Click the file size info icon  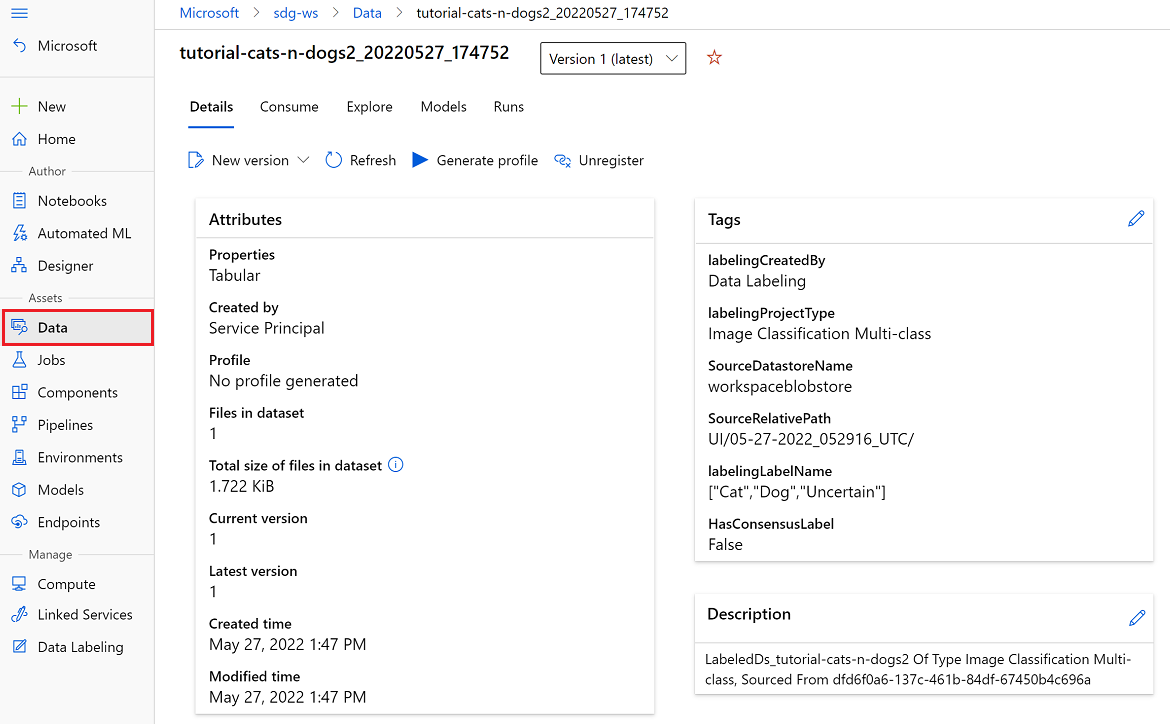[395, 465]
